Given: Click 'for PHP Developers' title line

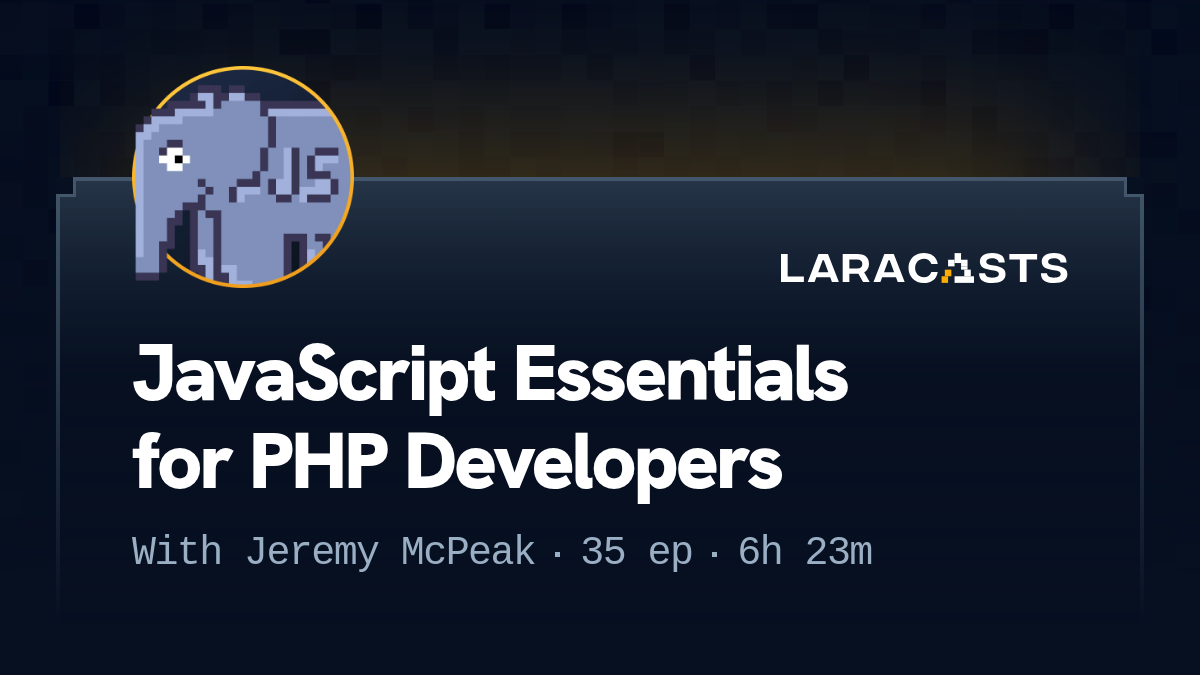Looking at the screenshot, I should tap(456, 462).
